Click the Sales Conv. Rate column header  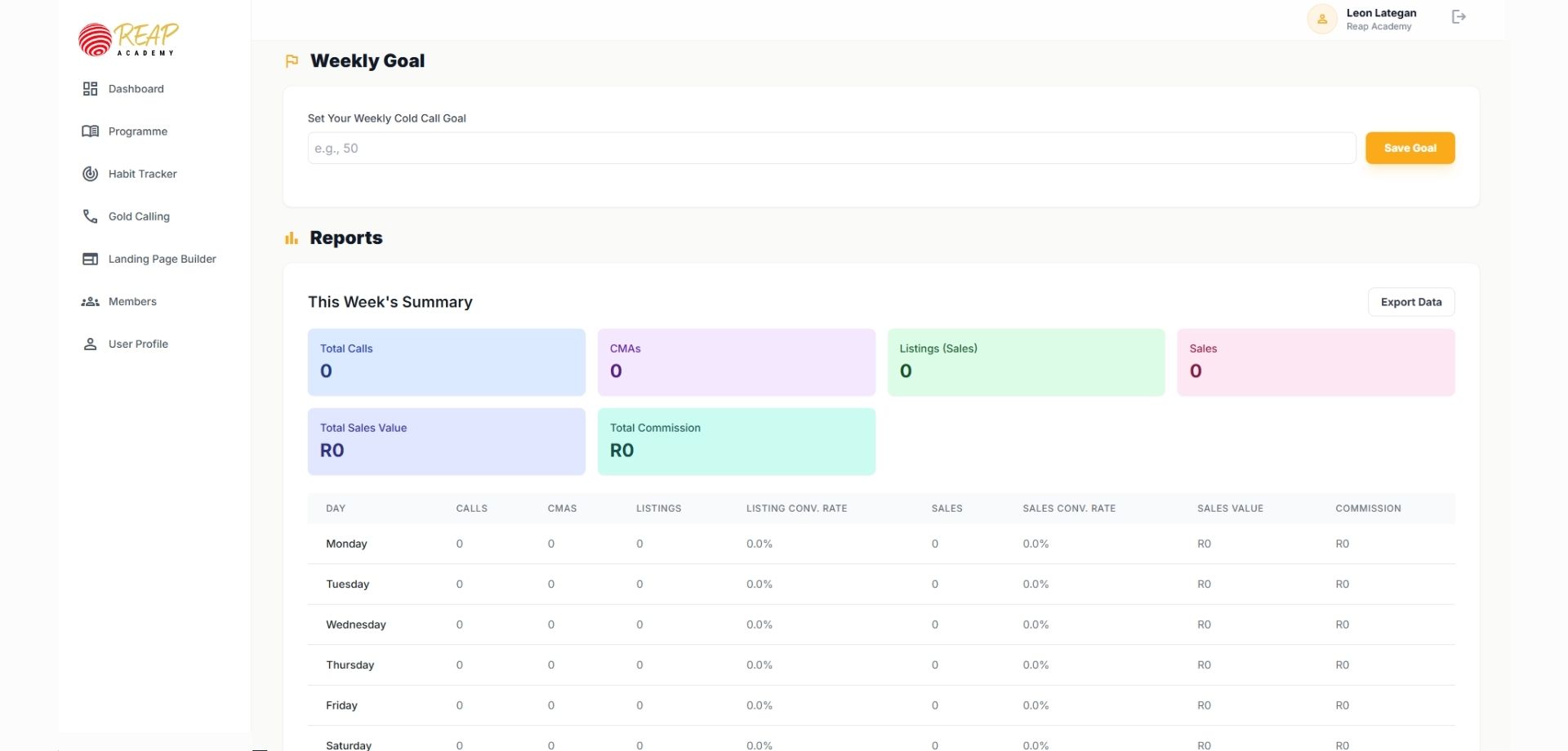[x=1068, y=509]
